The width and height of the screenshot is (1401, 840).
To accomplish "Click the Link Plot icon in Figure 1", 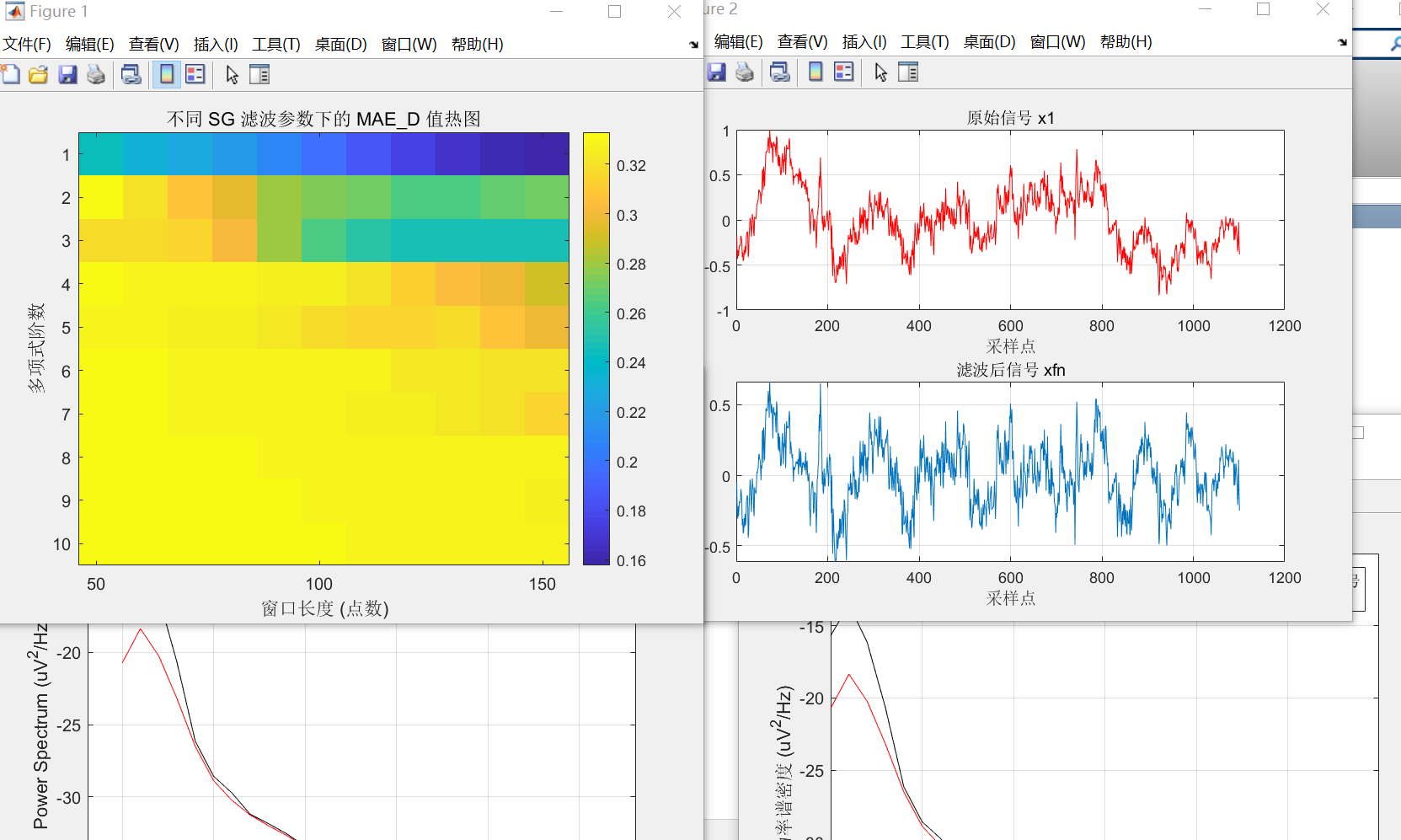I will point(131,75).
